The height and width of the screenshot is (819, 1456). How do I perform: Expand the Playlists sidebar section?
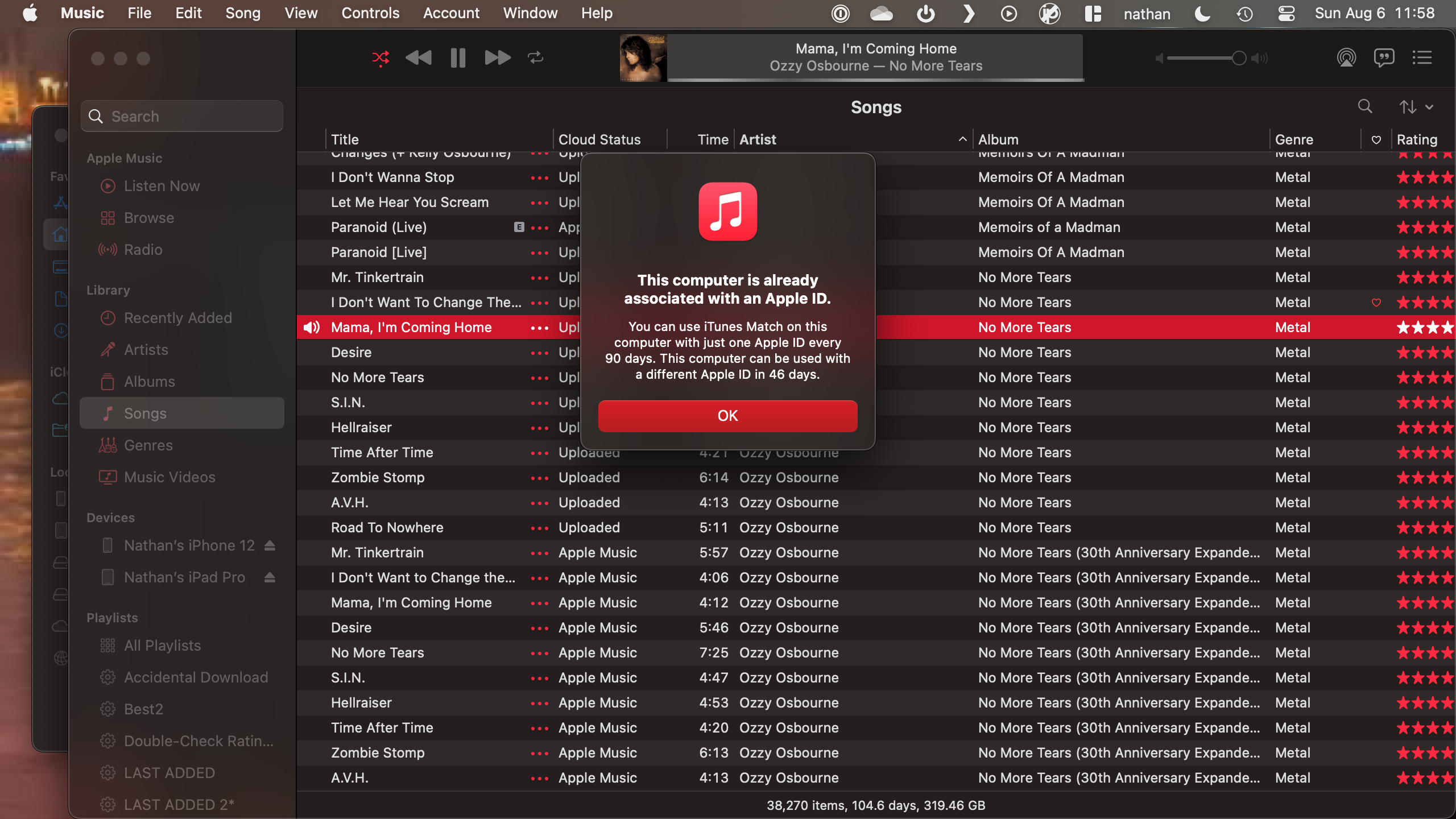(x=112, y=616)
